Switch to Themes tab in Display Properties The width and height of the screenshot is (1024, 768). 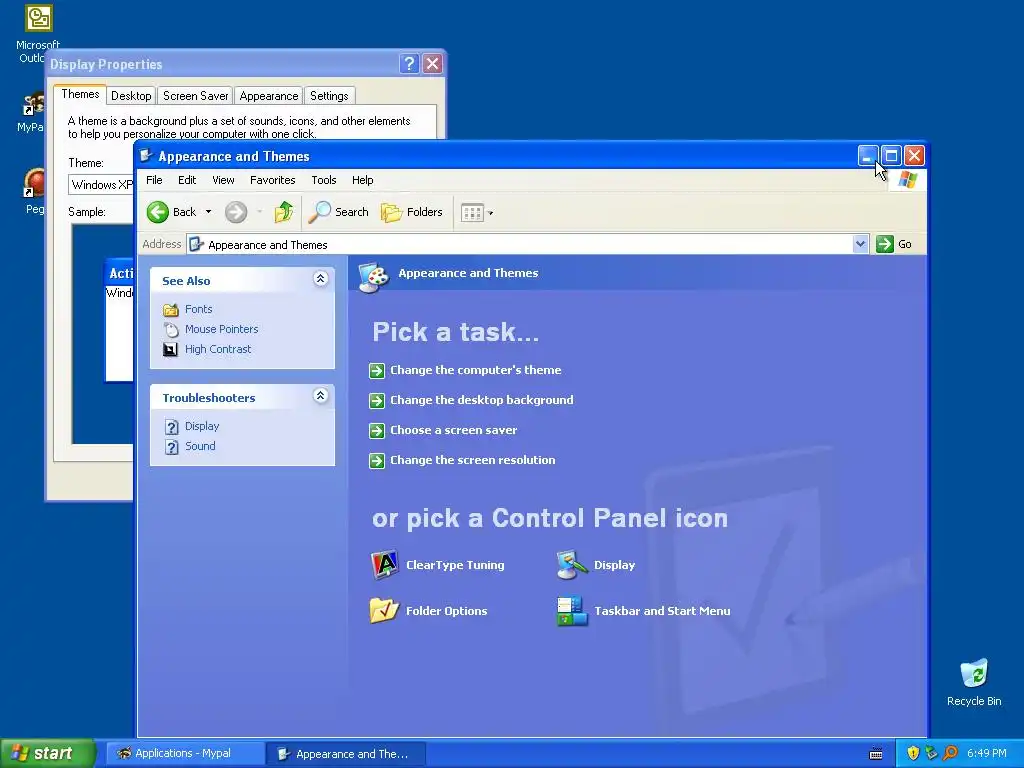tap(80, 94)
